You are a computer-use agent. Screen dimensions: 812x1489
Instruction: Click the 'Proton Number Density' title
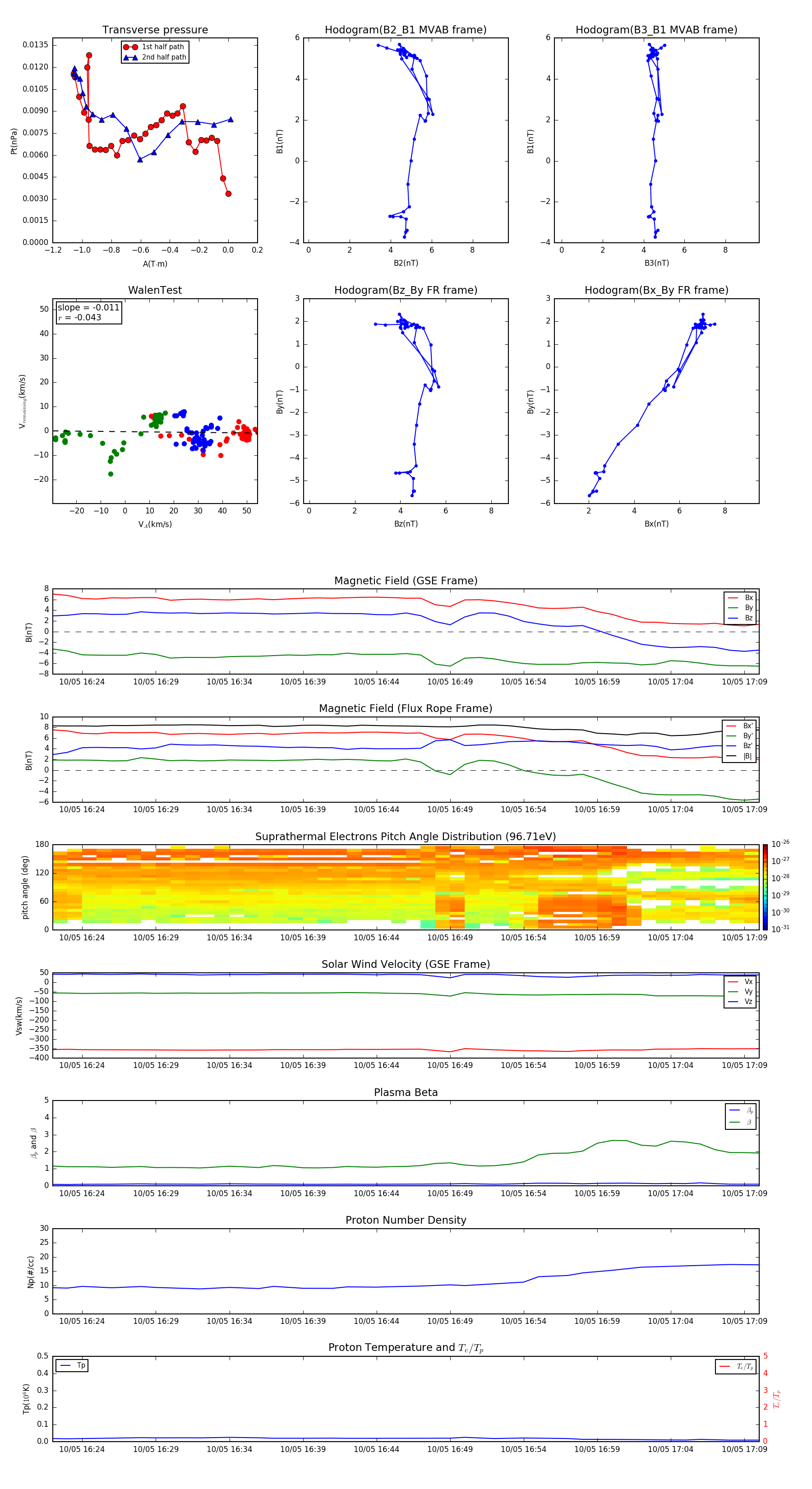click(406, 1220)
